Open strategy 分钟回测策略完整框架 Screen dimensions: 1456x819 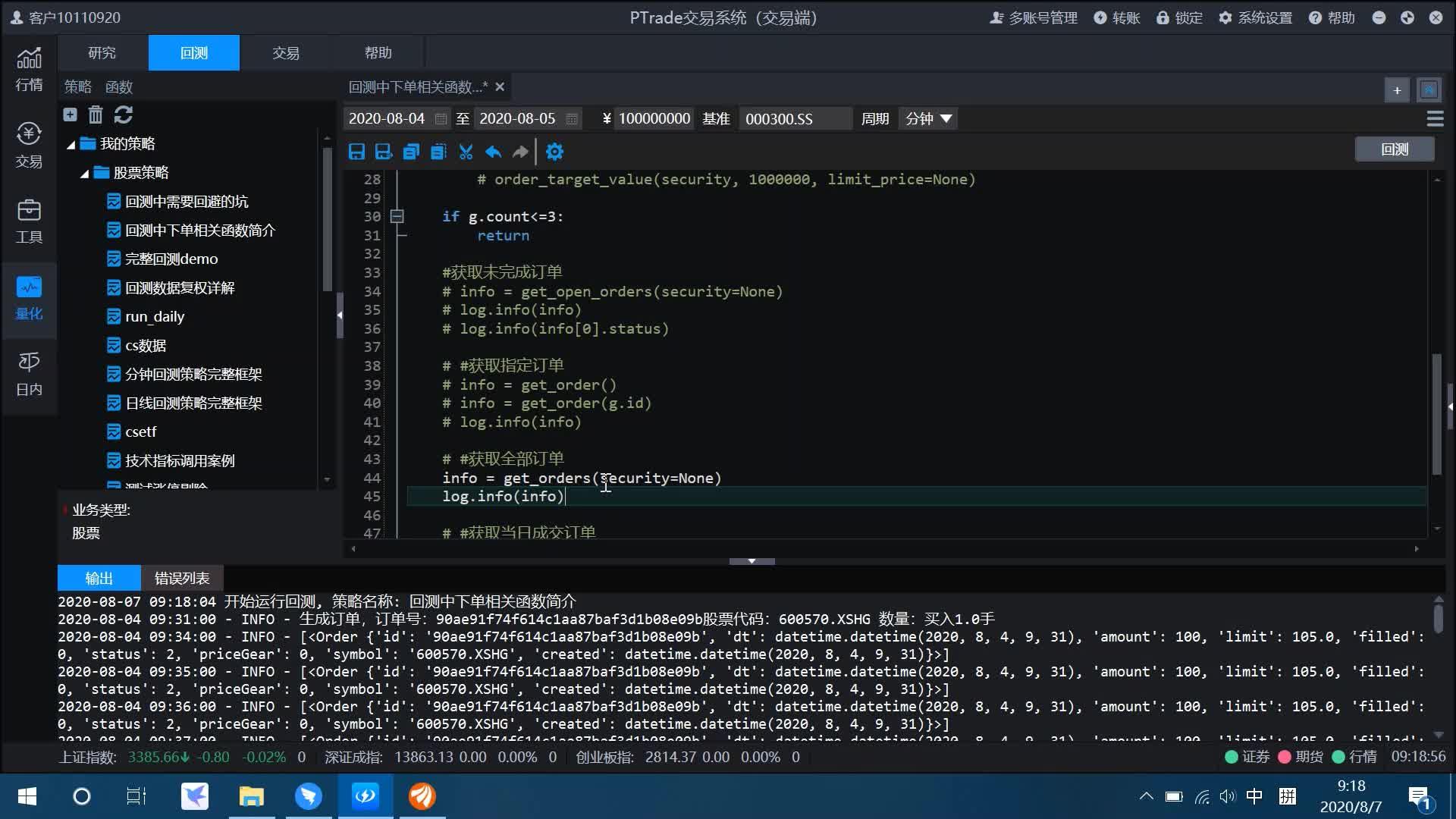(193, 375)
